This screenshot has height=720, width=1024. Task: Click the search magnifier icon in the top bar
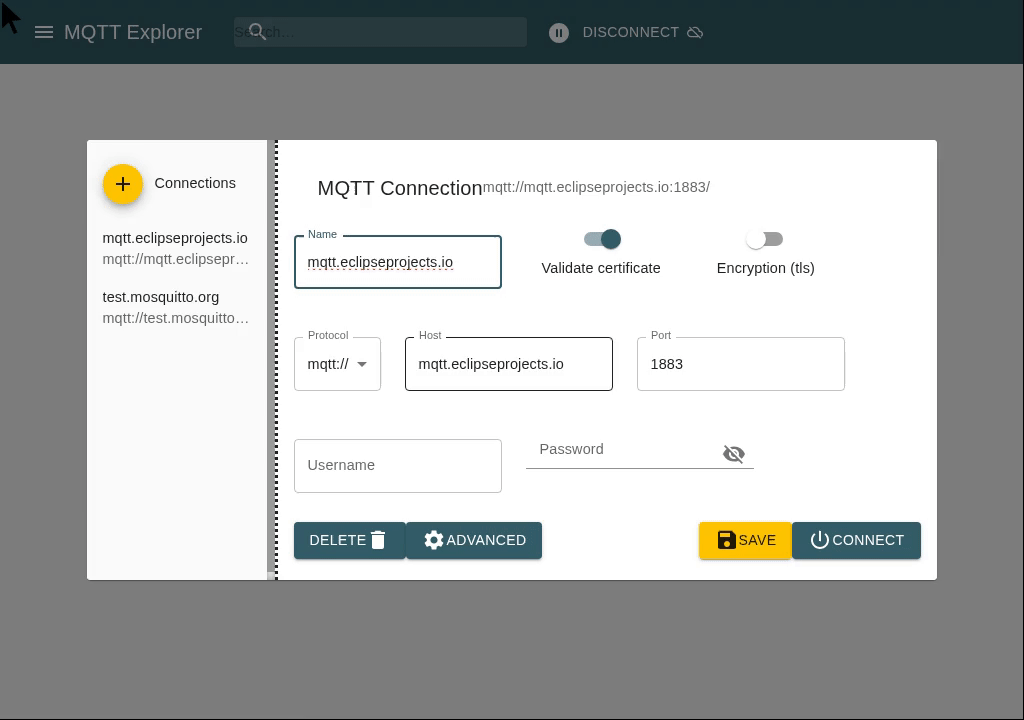coord(258,32)
